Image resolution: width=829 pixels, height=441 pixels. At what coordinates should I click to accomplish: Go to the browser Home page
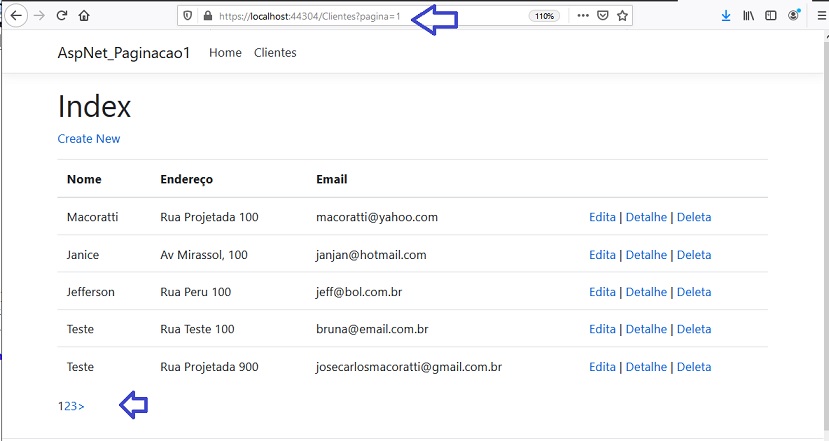point(84,15)
